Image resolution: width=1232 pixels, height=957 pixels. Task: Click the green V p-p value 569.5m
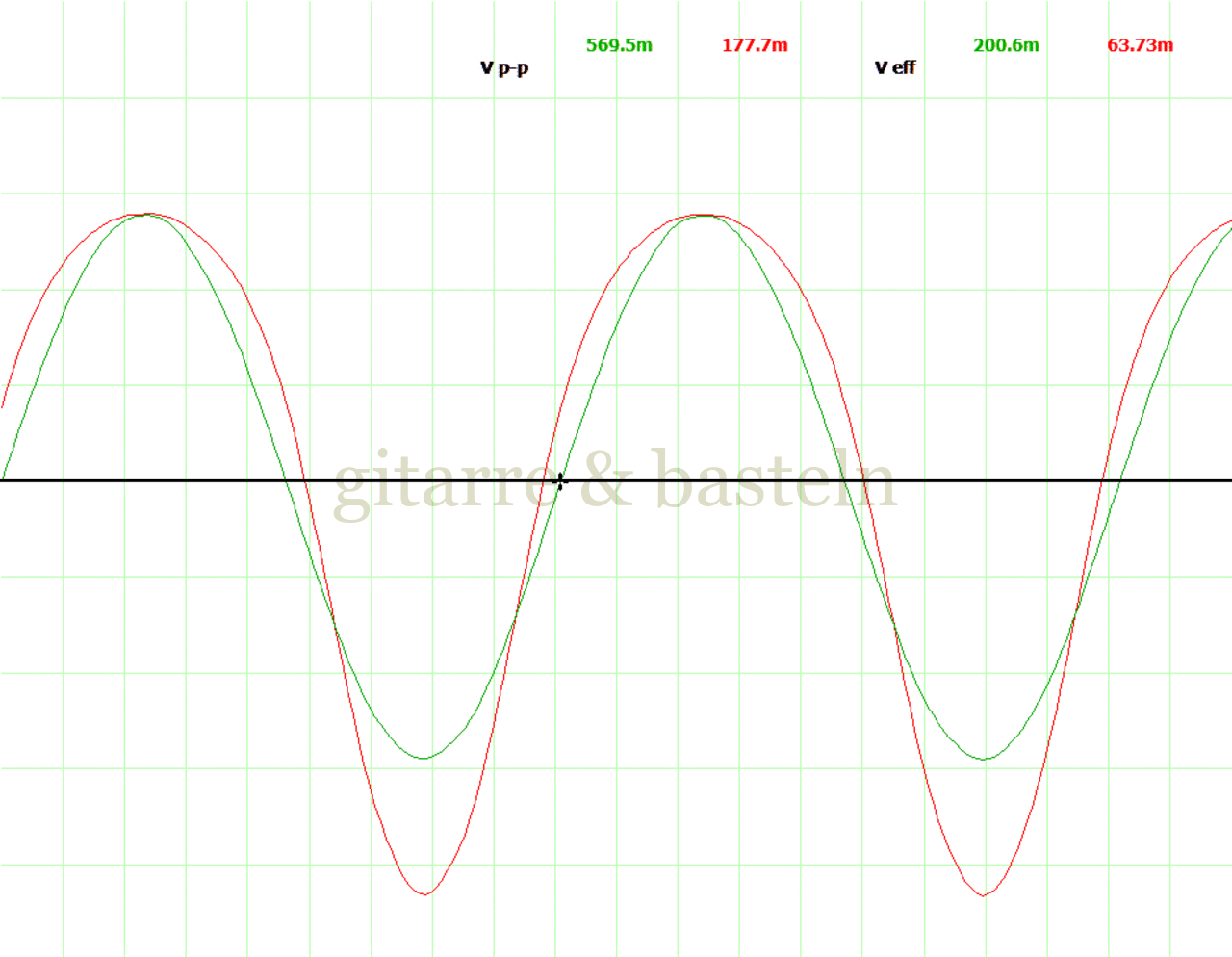click(x=619, y=45)
